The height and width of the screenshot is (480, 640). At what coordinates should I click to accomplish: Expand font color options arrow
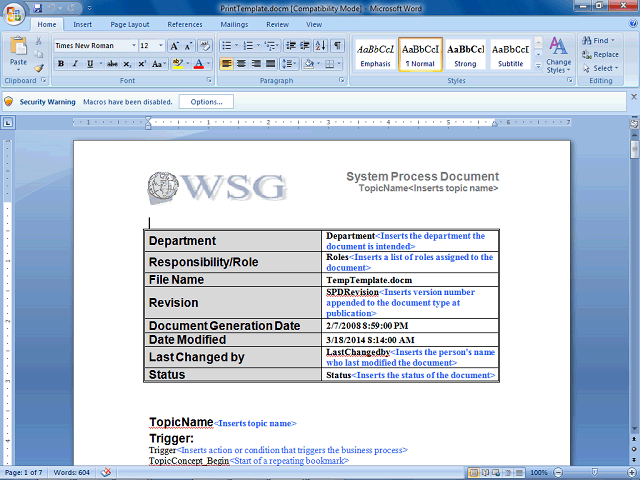[x=209, y=64]
